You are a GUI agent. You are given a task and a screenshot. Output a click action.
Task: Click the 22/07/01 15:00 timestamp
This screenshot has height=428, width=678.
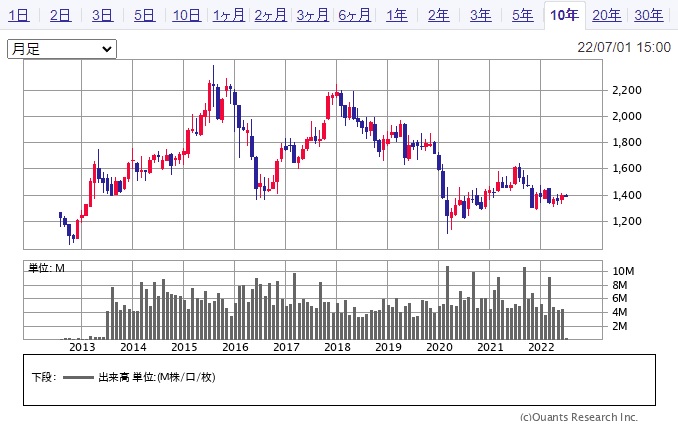coord(624,47)
